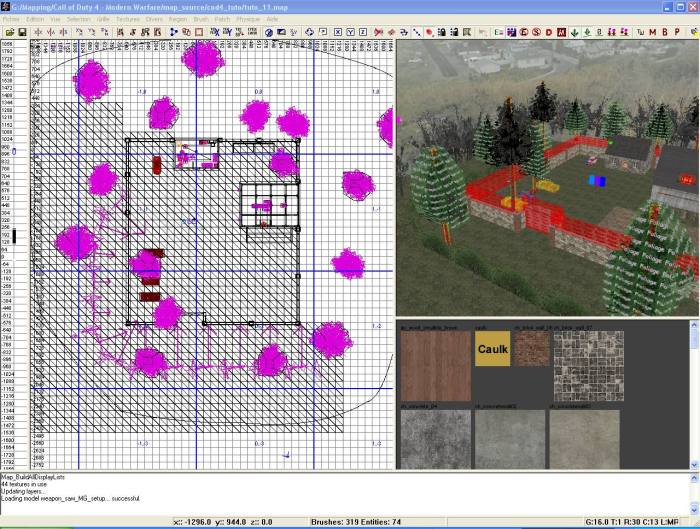This screenshot has width=700, height=529.
Task: Click the Flip Y-axis brush icon
Action: [x=51, y=32]
